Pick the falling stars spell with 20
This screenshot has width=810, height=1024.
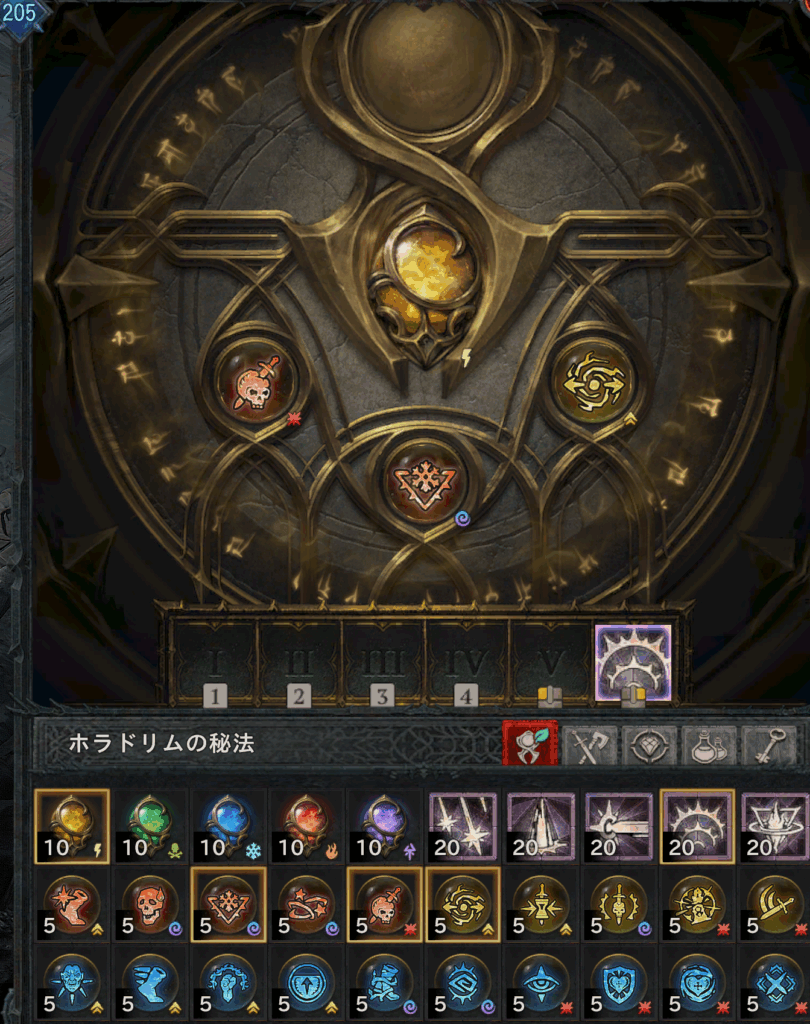click(x=463, y=826)
